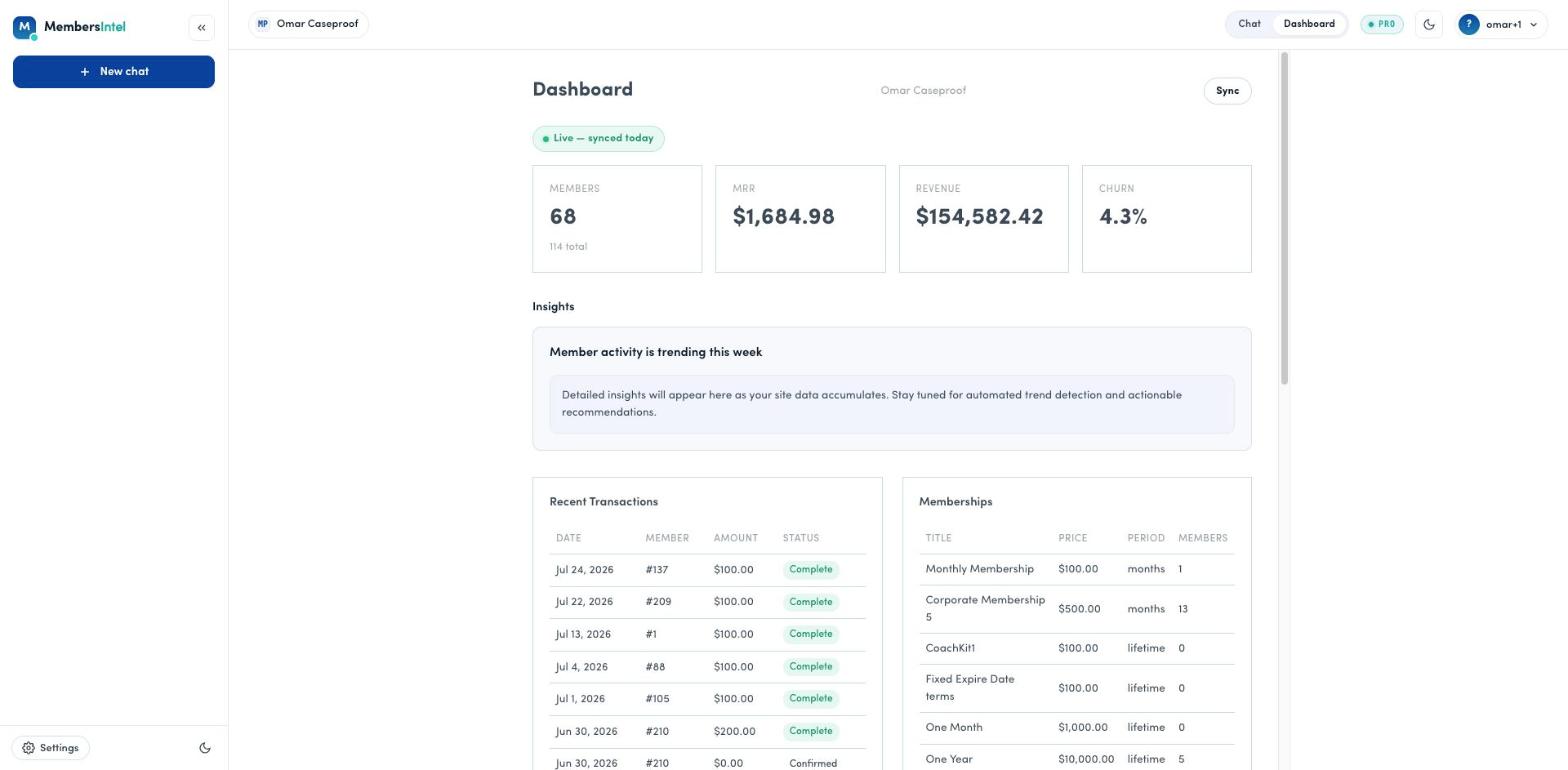Open the Omar Caseproof site selector
Screen dimensions: 1568x770
point(308,24)
